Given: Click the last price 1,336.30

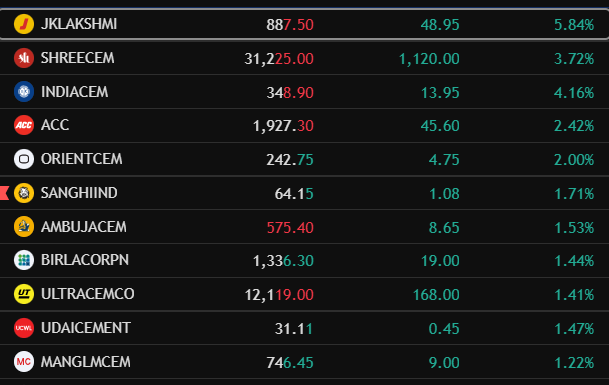Looking at the screenshot, I should pyautogui.click(x=283, y=261).
